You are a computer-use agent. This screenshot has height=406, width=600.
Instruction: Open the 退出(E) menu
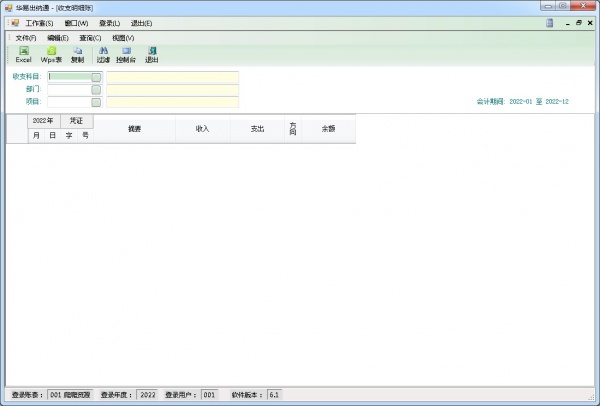pos(141,23)
